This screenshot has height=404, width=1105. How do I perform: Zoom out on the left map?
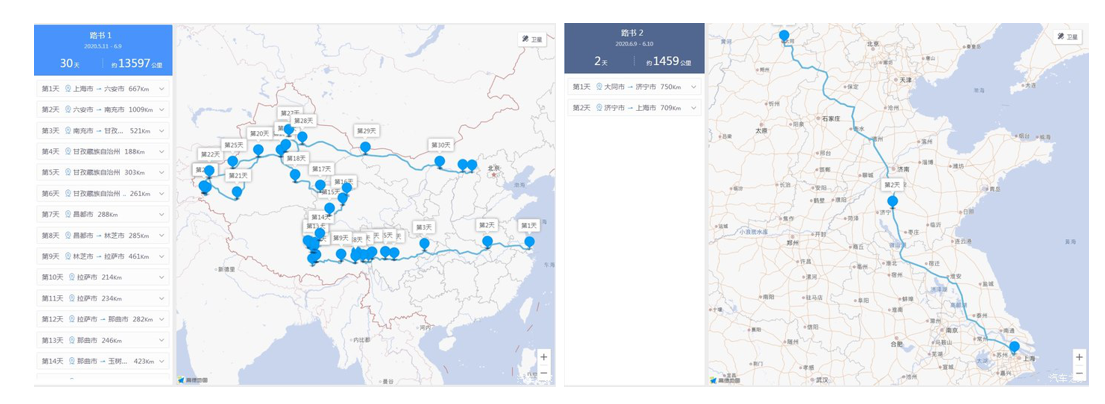coord(543,373)
